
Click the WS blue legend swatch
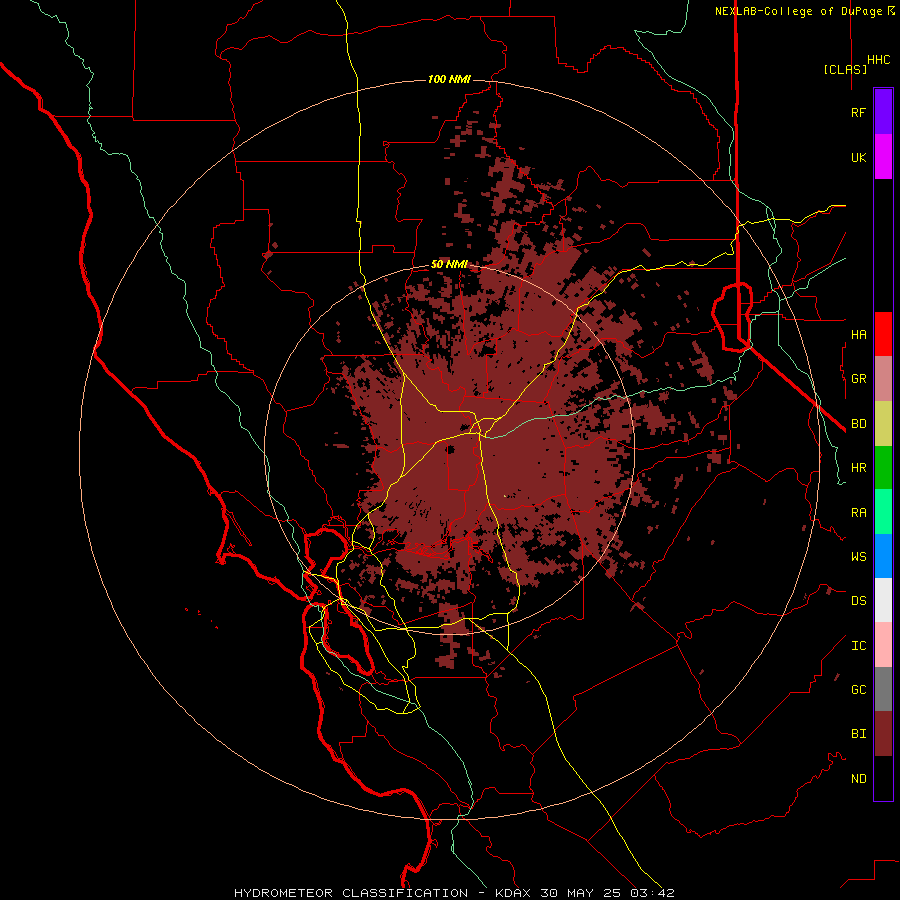(883, 556)
